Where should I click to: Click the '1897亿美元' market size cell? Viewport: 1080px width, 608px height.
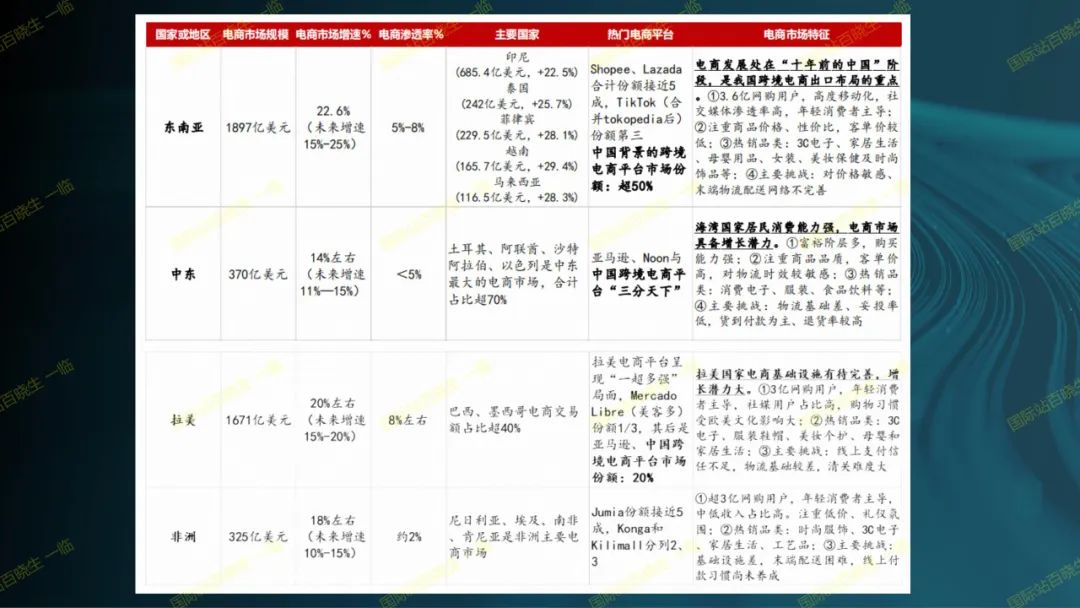258,127
